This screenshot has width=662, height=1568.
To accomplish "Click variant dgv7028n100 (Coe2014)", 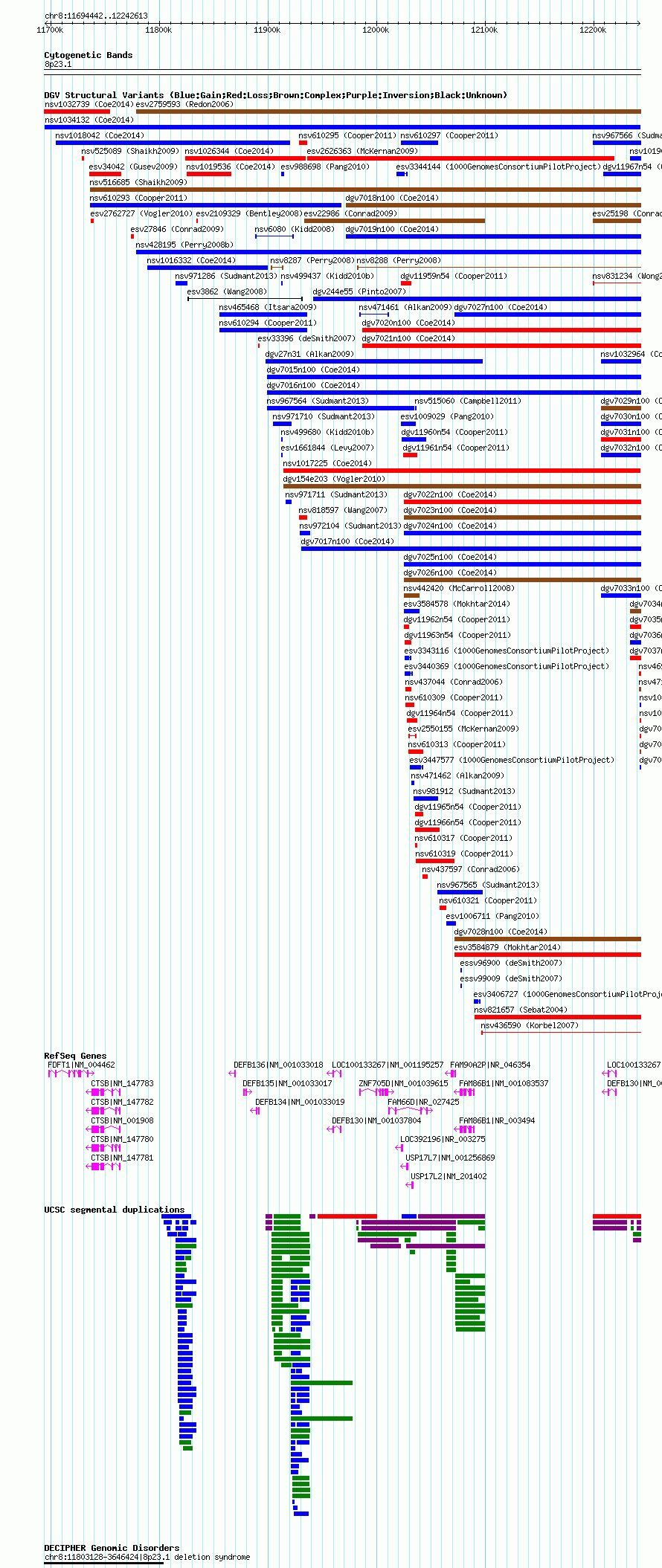I will point(501,932).
